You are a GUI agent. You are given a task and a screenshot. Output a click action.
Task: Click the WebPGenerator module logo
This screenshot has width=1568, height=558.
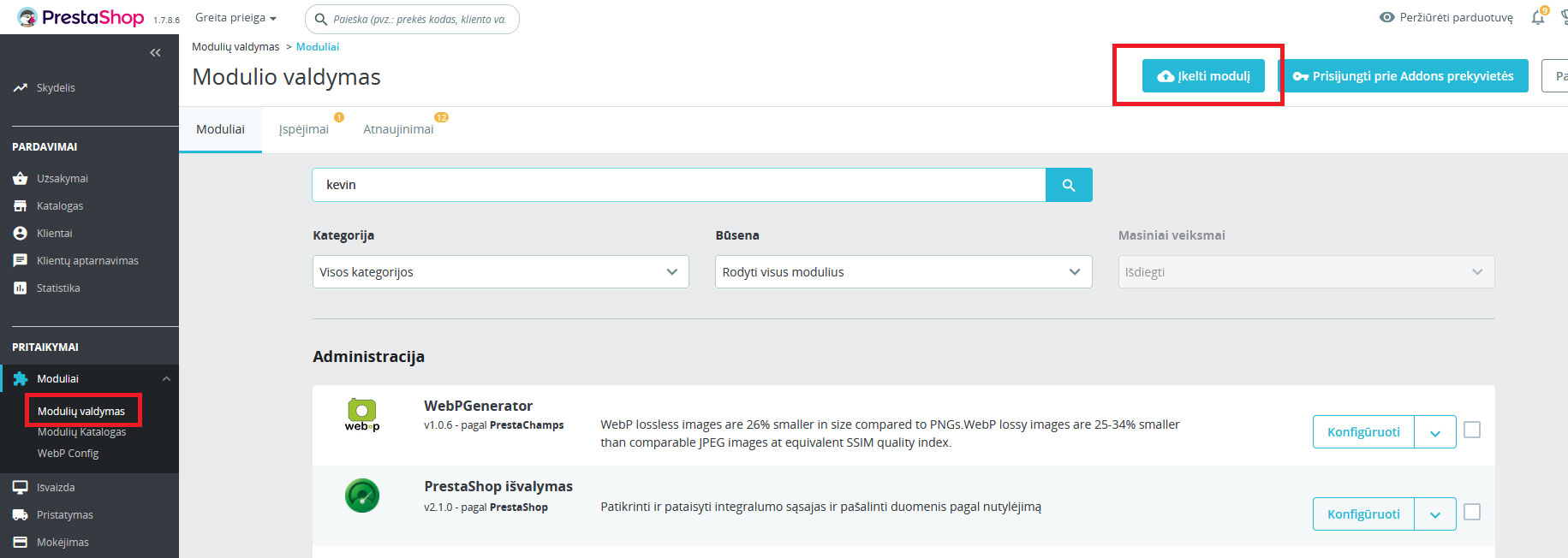pyautogui.click(x=362, y=414)
